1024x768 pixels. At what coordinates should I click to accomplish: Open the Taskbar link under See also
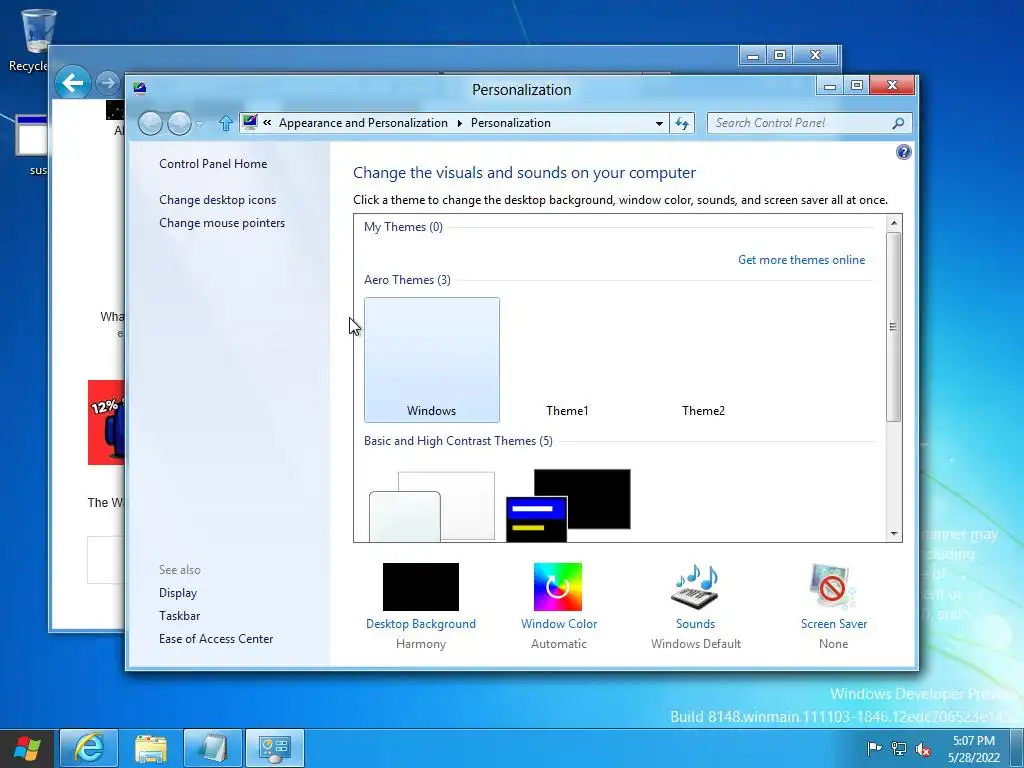[180, 616]
